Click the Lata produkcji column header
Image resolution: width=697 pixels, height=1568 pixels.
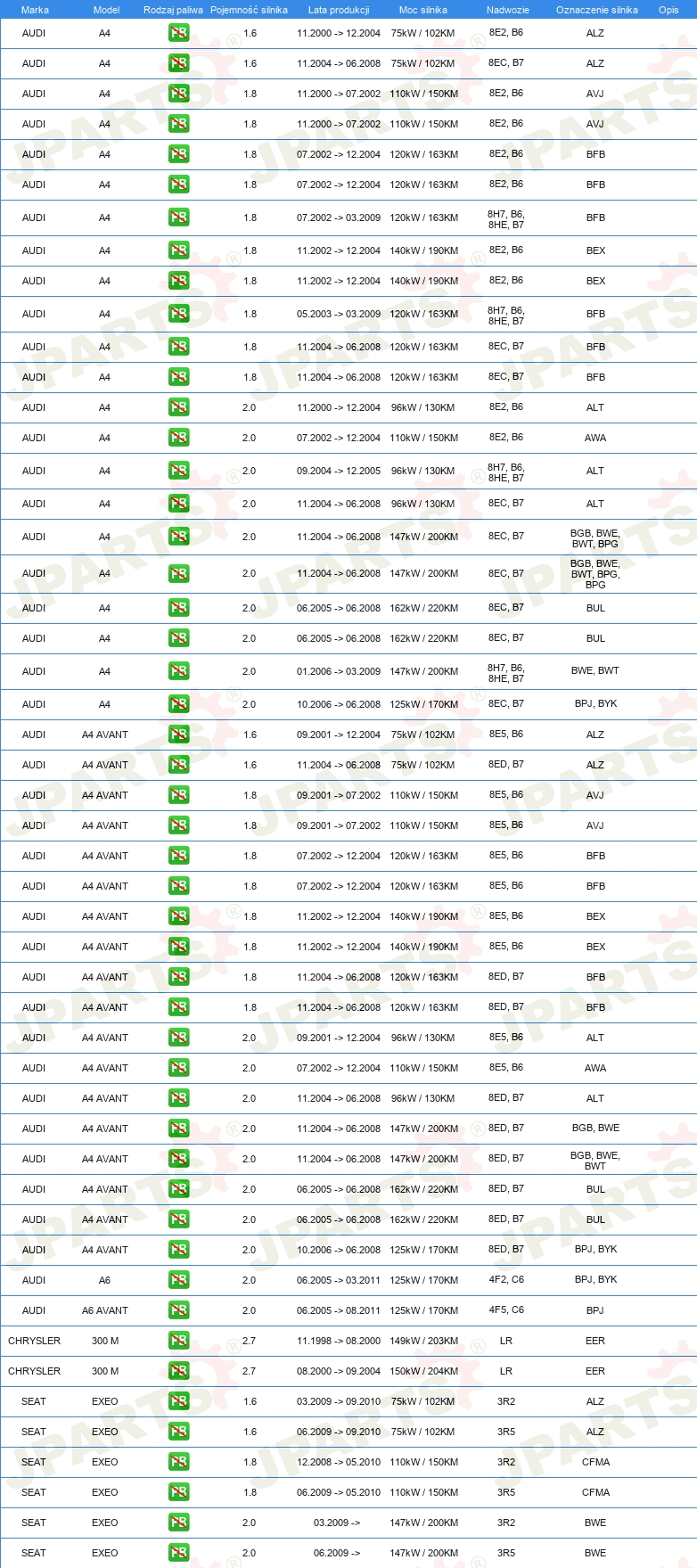339,10
